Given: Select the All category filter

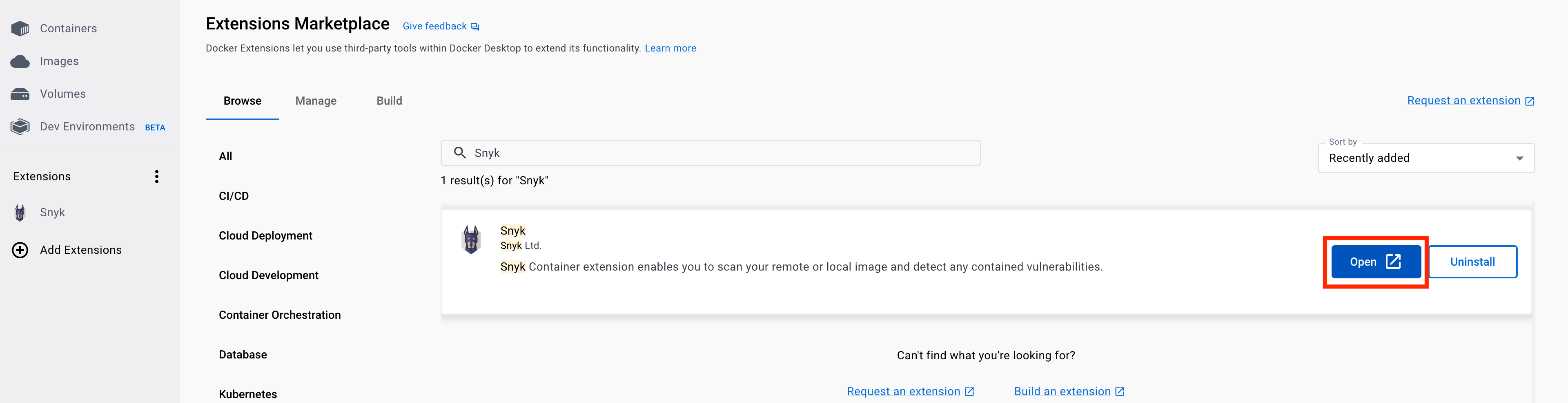Looking at the screenshot, I should 226,157.
